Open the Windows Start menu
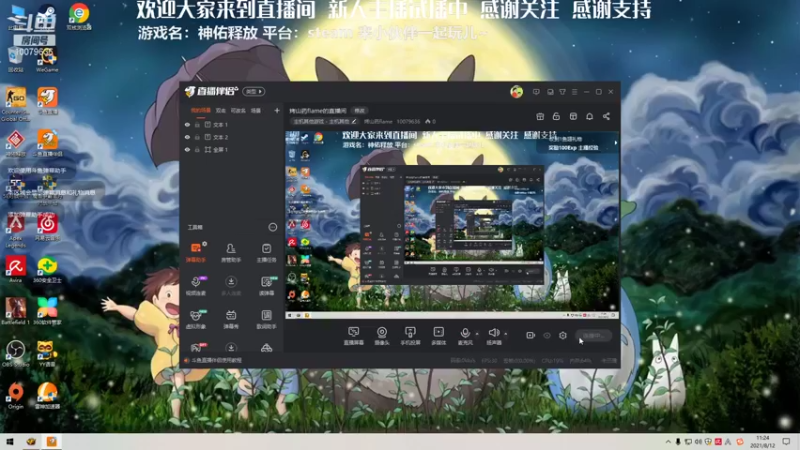The image size is (800, 450). click(x=10, y=442)
